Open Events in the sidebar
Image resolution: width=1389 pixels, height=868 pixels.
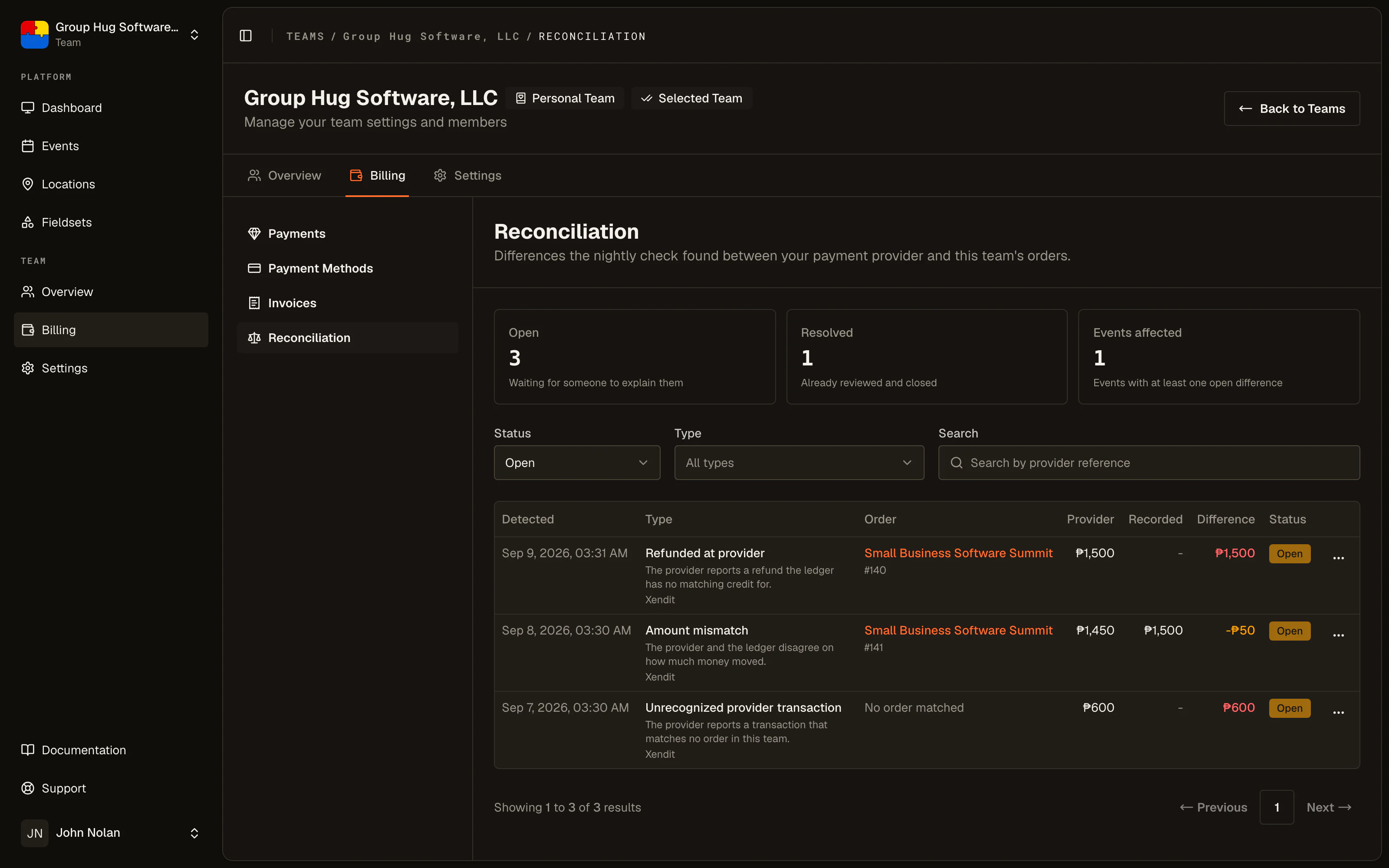click(111, 146)
